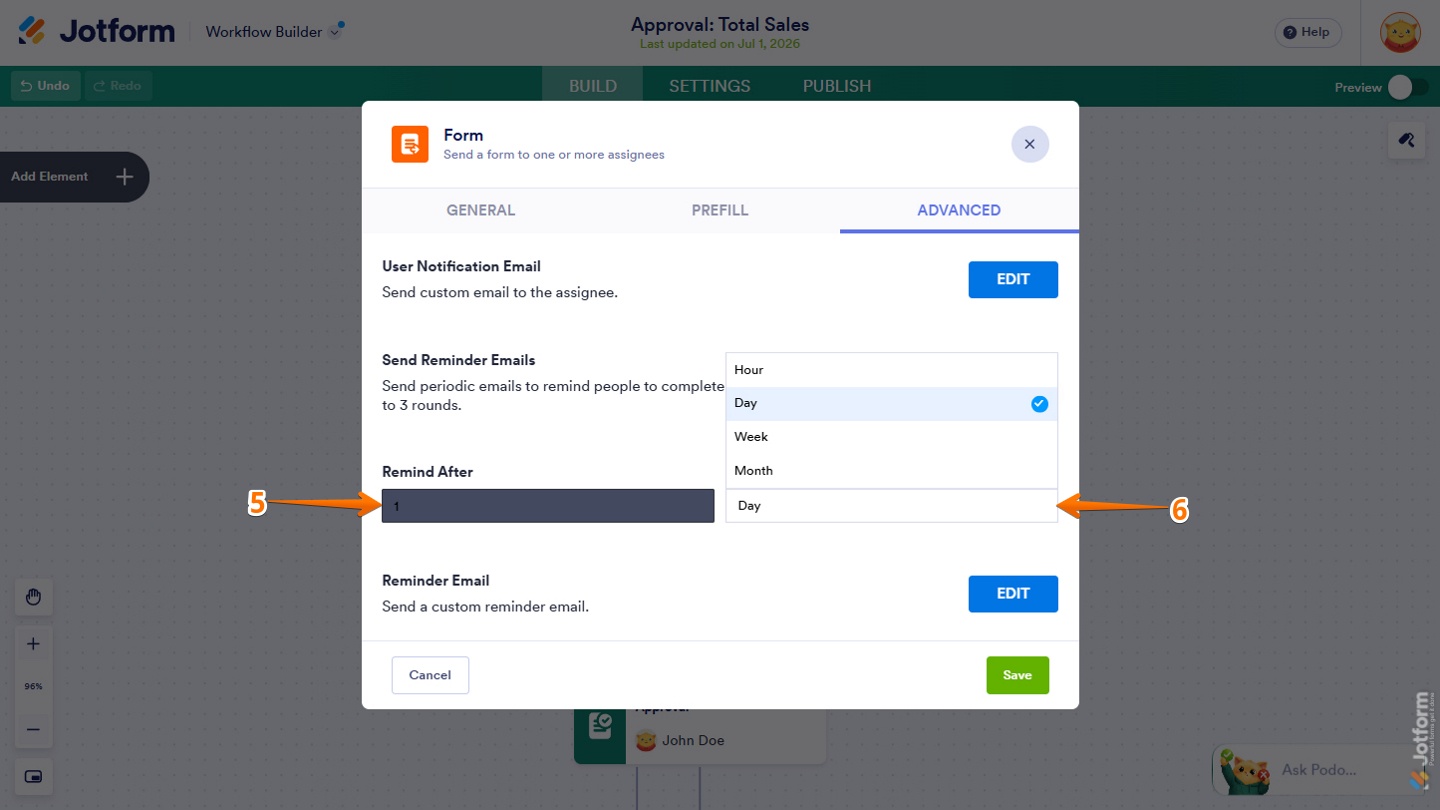
Task: Click the approval node checklist icon
Action: tap(600, 726)
